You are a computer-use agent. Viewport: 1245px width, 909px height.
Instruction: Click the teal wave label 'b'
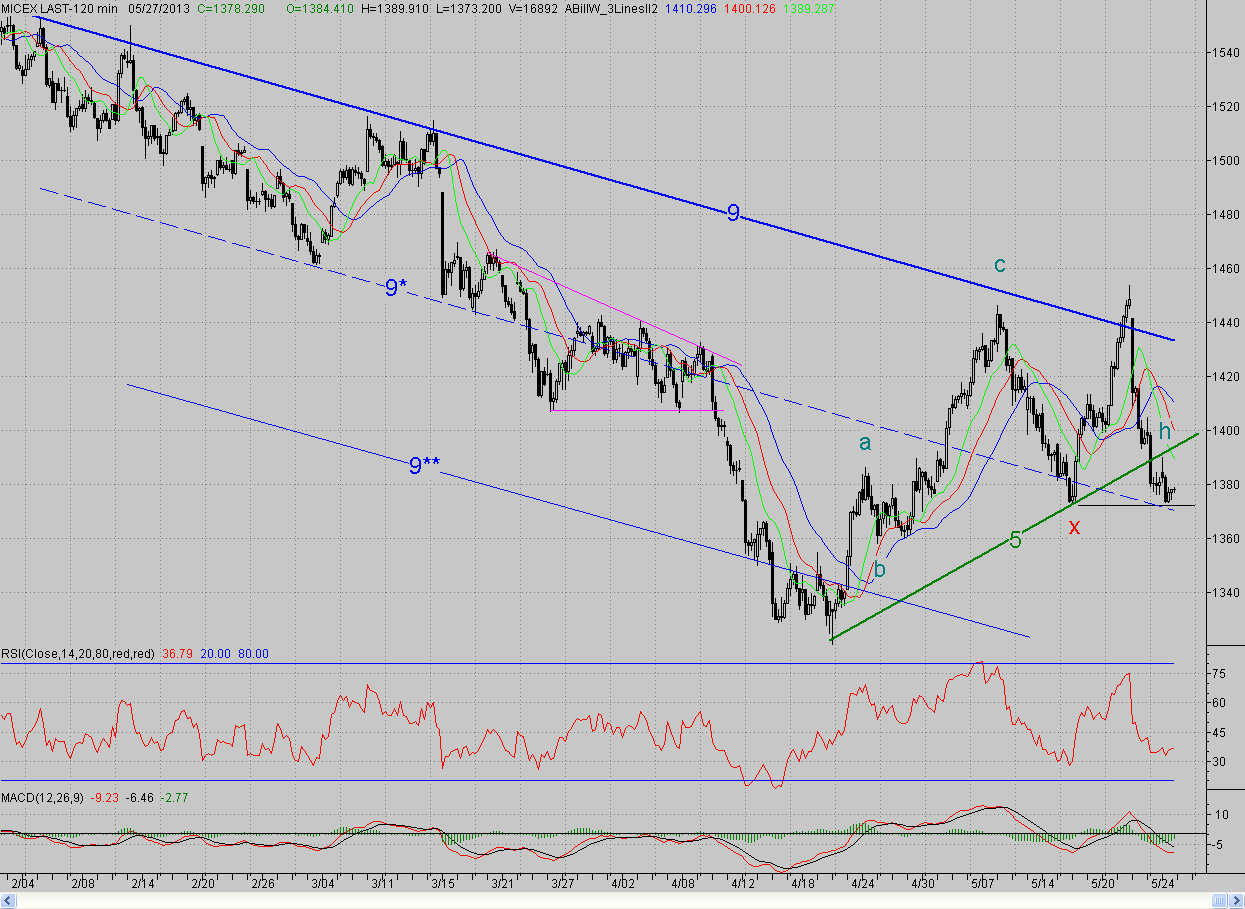[880, 568]
